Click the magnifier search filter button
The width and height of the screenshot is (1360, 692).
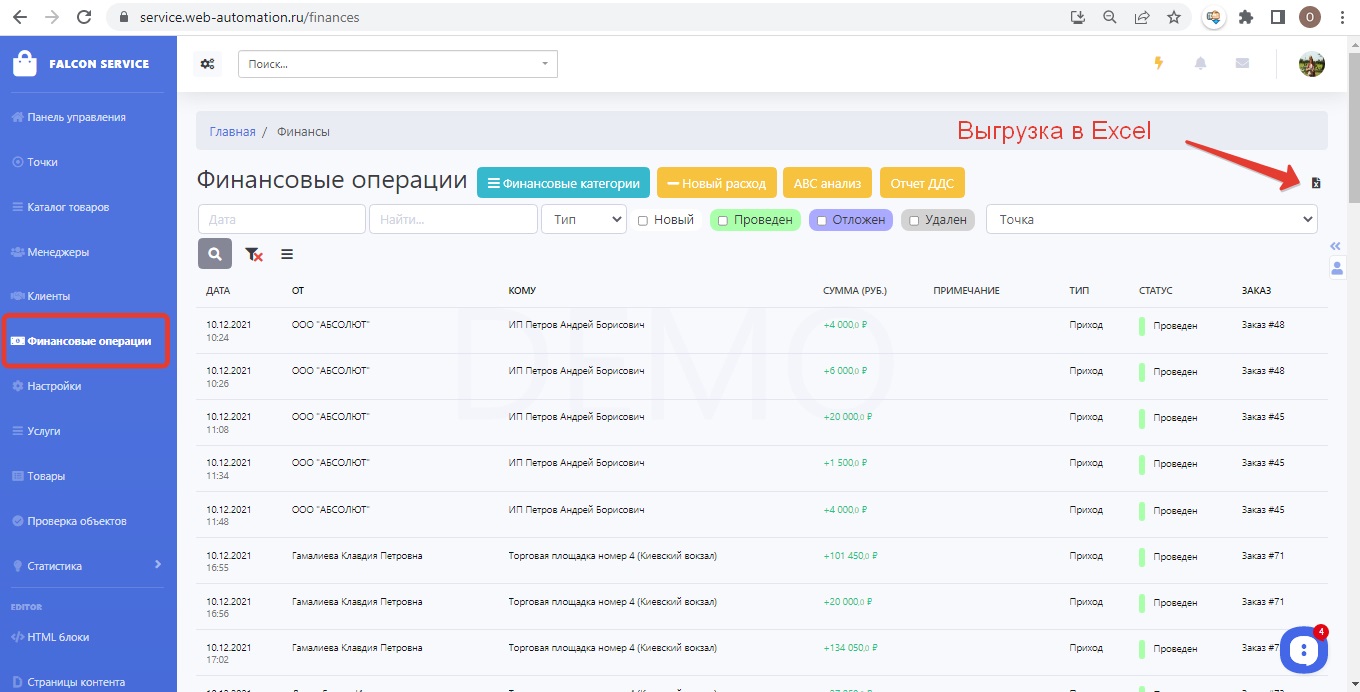(215, 254)
